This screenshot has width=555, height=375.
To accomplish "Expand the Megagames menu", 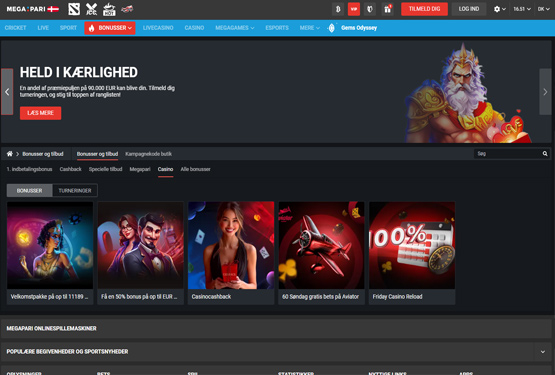I will point(235,28).
